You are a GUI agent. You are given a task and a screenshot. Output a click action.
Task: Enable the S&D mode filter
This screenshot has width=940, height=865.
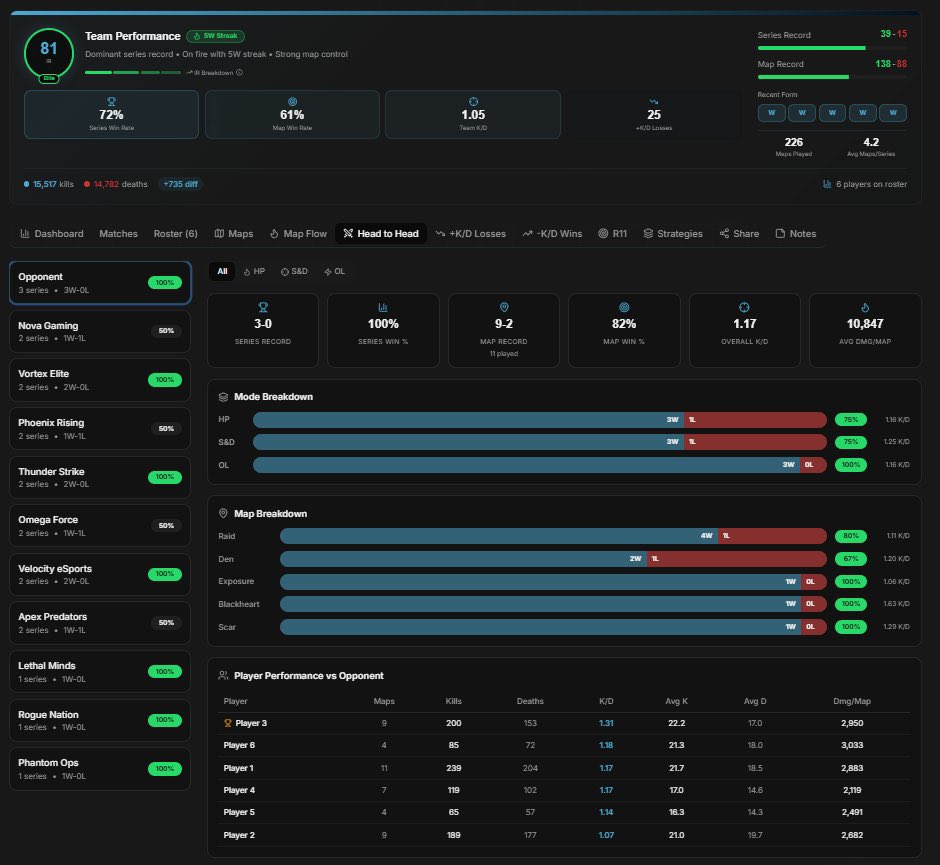[x=293, y=271]
